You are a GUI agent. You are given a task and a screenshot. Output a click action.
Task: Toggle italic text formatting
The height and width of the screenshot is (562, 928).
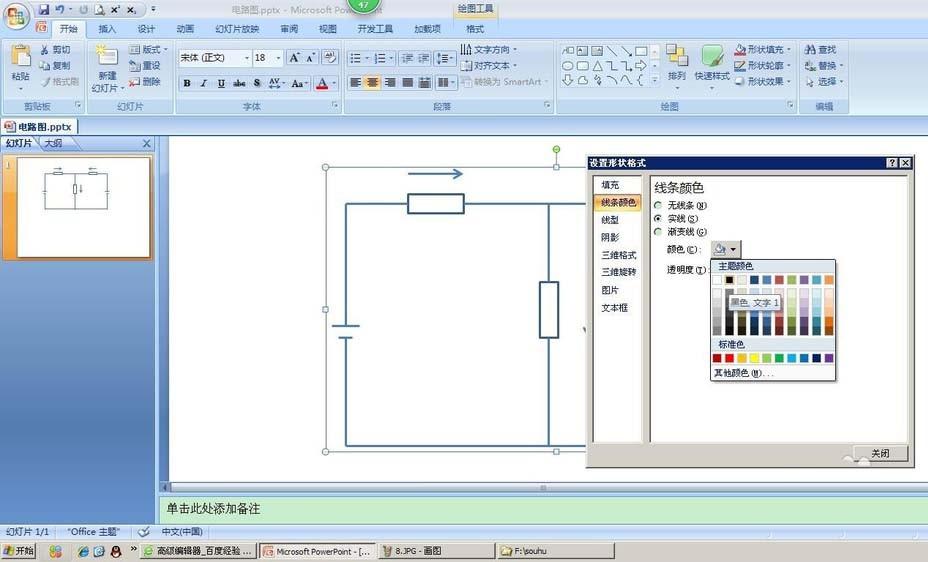coord(203,83)
